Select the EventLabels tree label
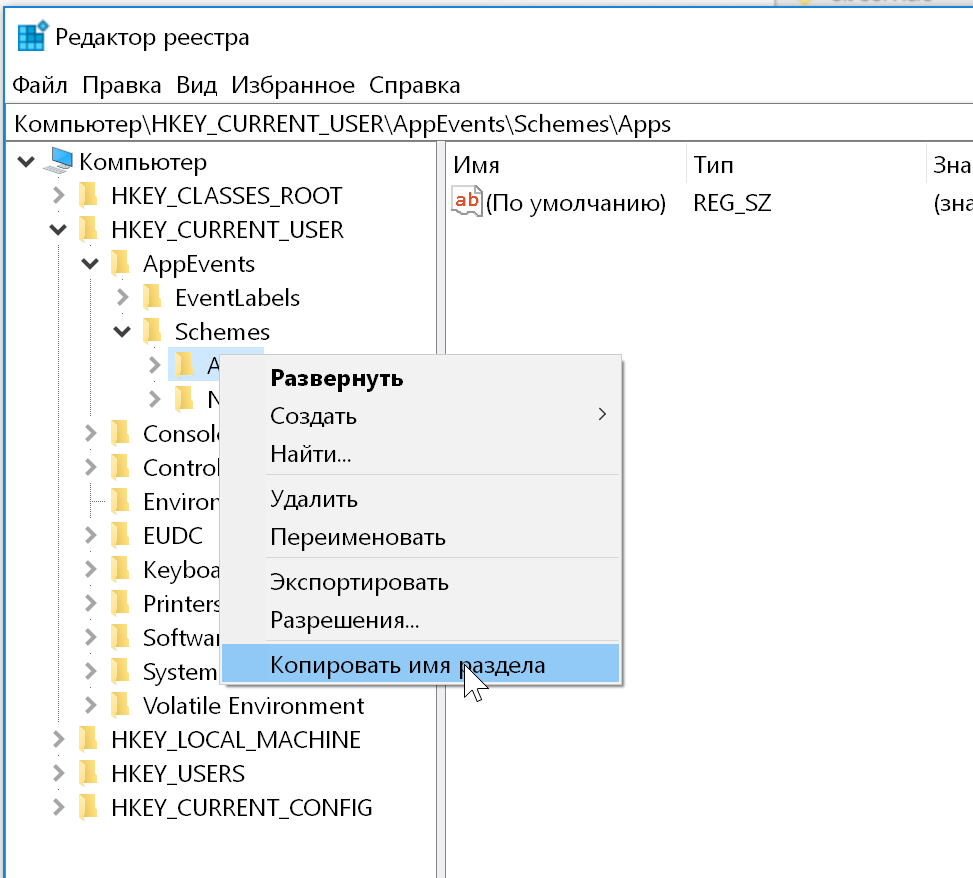 [x=237, y=298]
